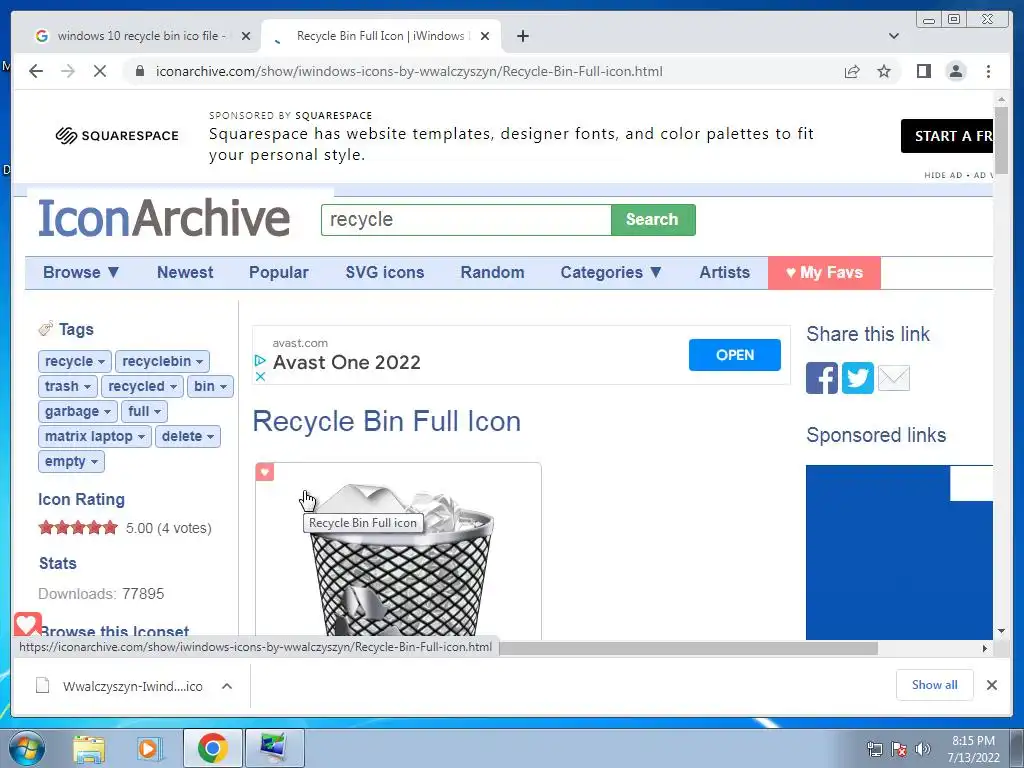Click the Squarespace logo
Image resolution: width=1024 pixels, height=768 pixels.
point(117,135)
